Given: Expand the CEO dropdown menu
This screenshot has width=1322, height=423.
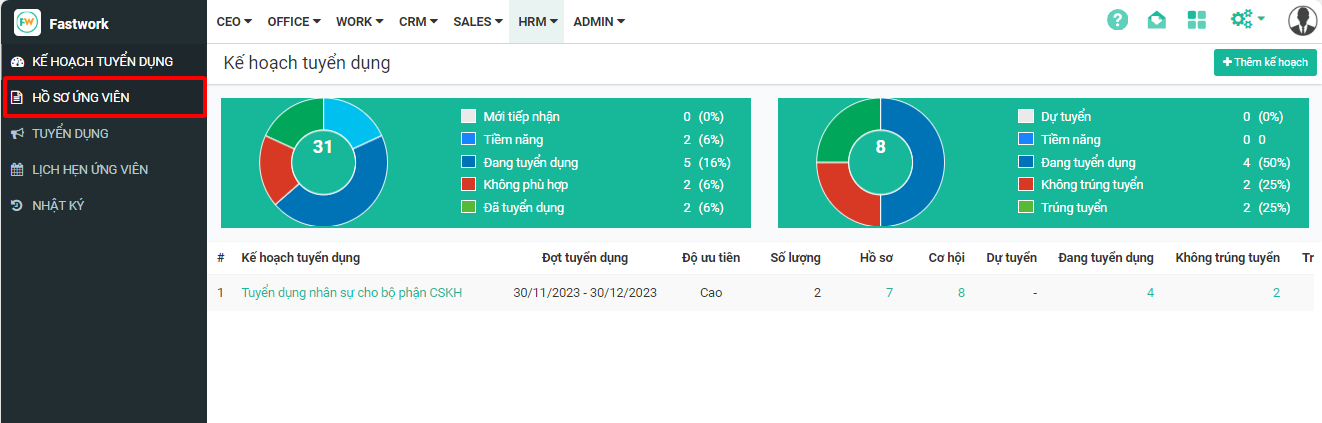Looking at the screenshot, I should coord(234,21).
